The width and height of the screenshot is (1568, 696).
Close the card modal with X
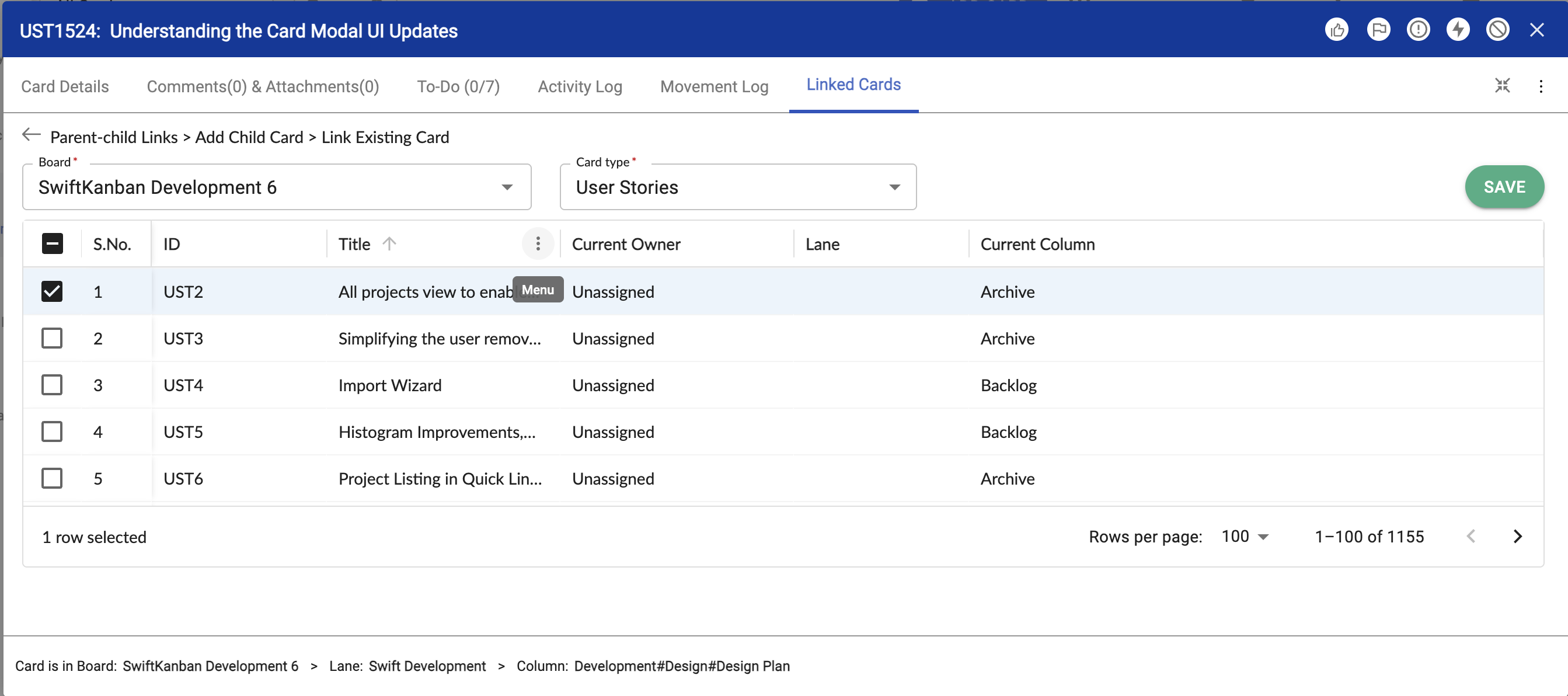pyautogui.click(x=1537, y=30)
